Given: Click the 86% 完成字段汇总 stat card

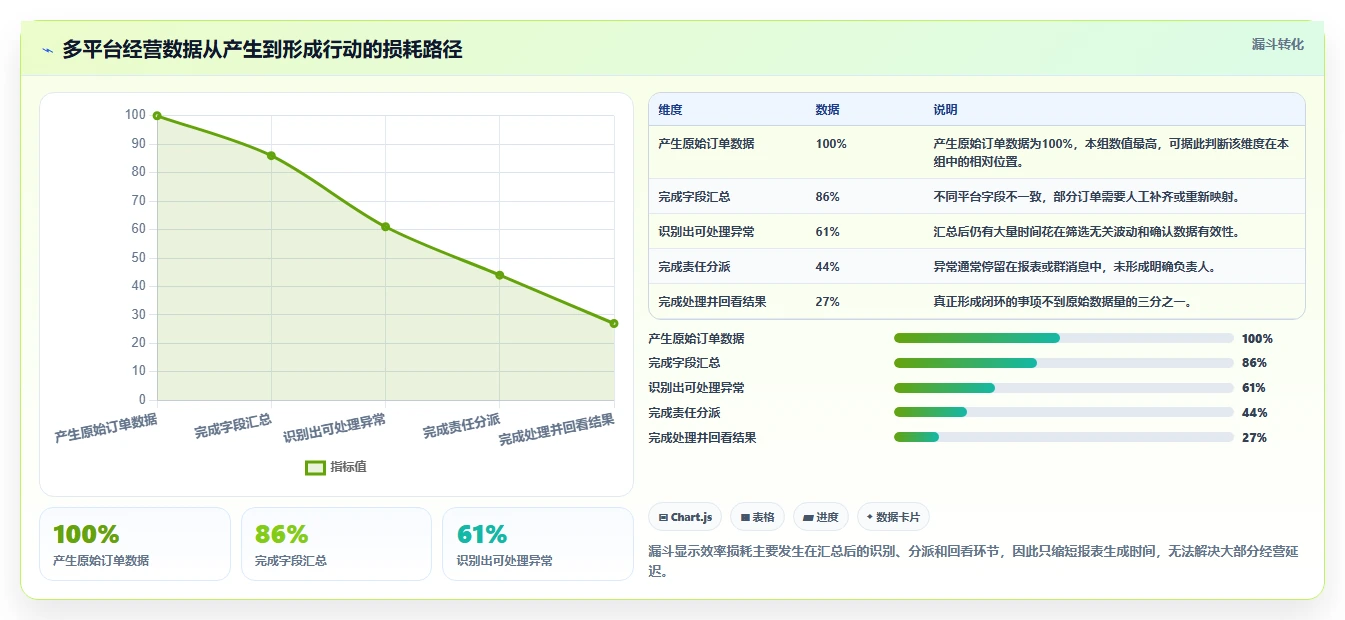Looking at the screenshot, I should coord(336,544).
